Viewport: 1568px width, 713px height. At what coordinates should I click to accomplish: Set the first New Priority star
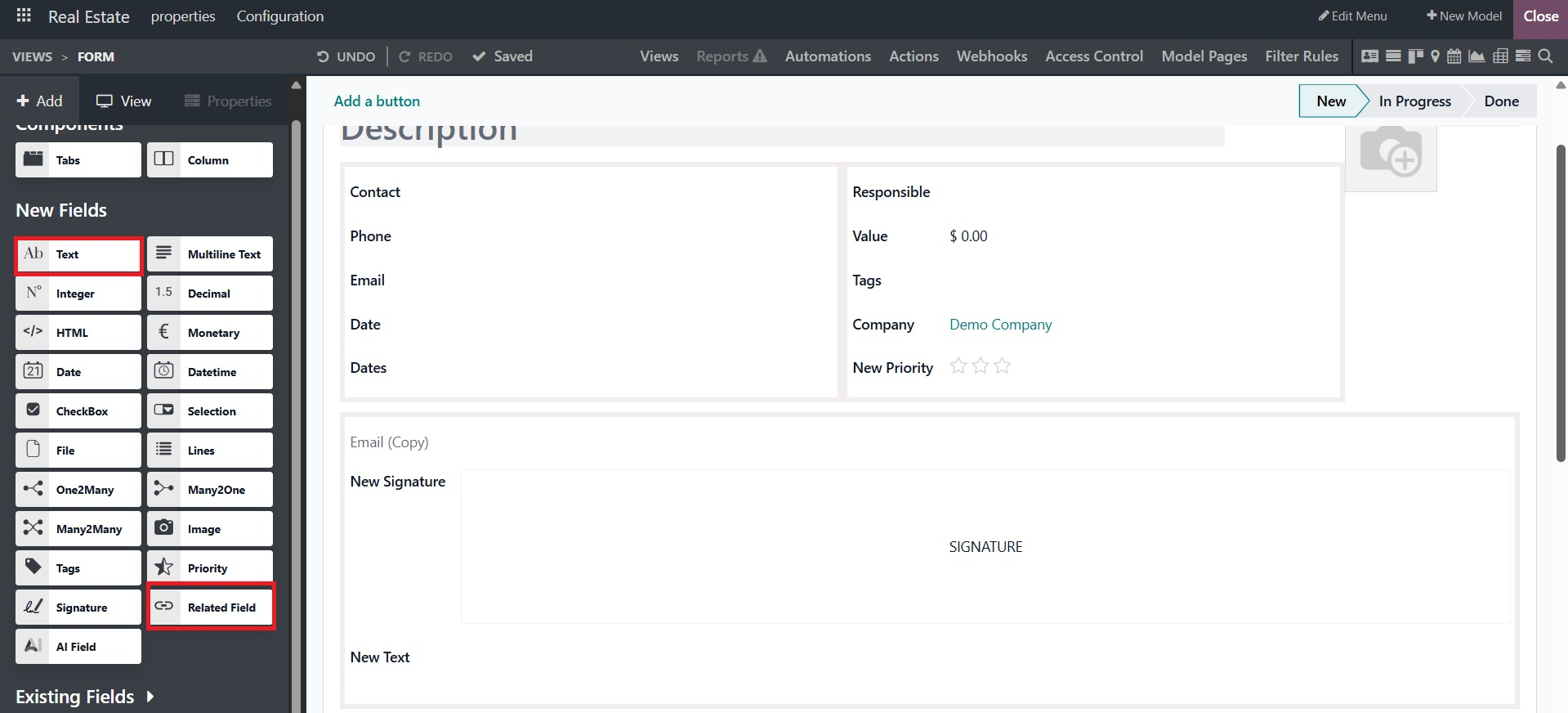(958, 366)
